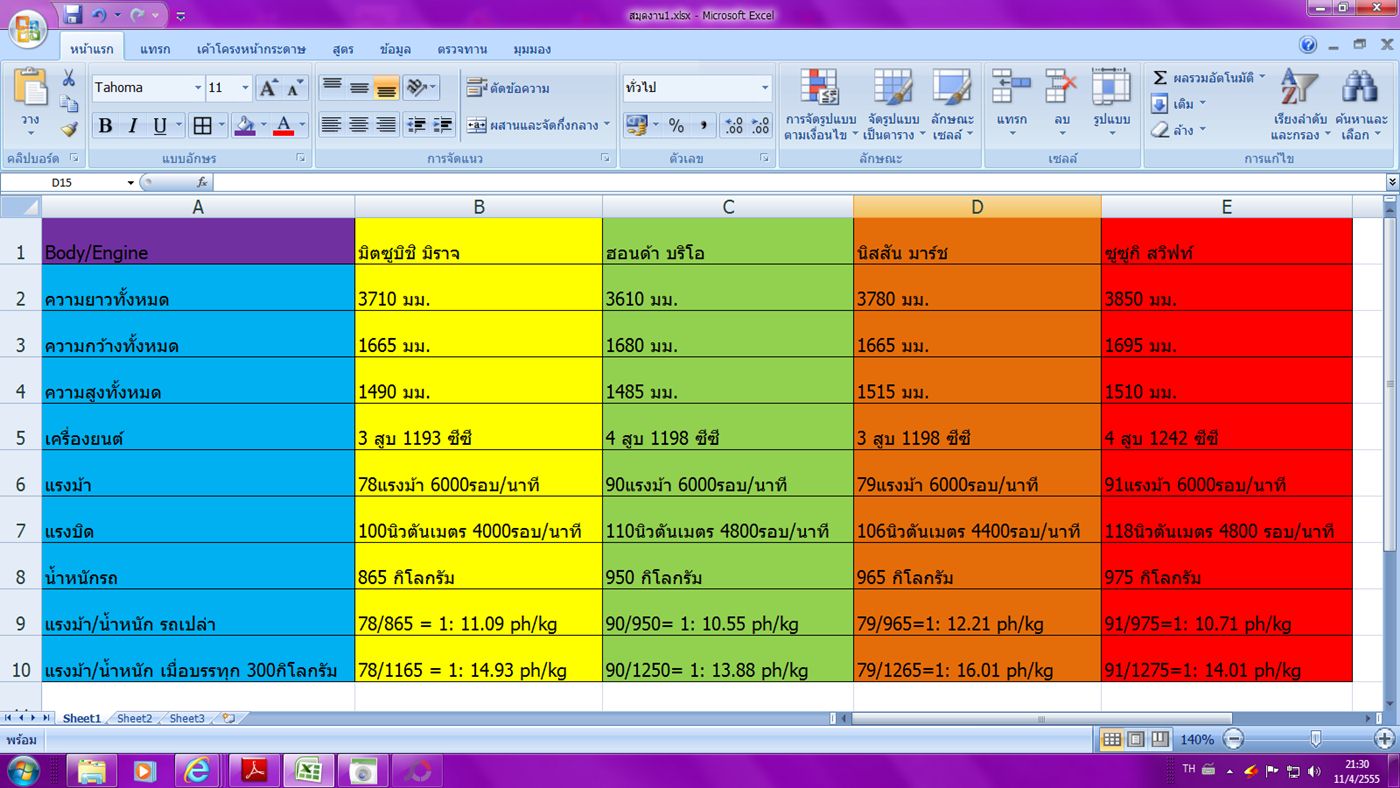Cut selection with scissors icon

click(x=69, y=79)
